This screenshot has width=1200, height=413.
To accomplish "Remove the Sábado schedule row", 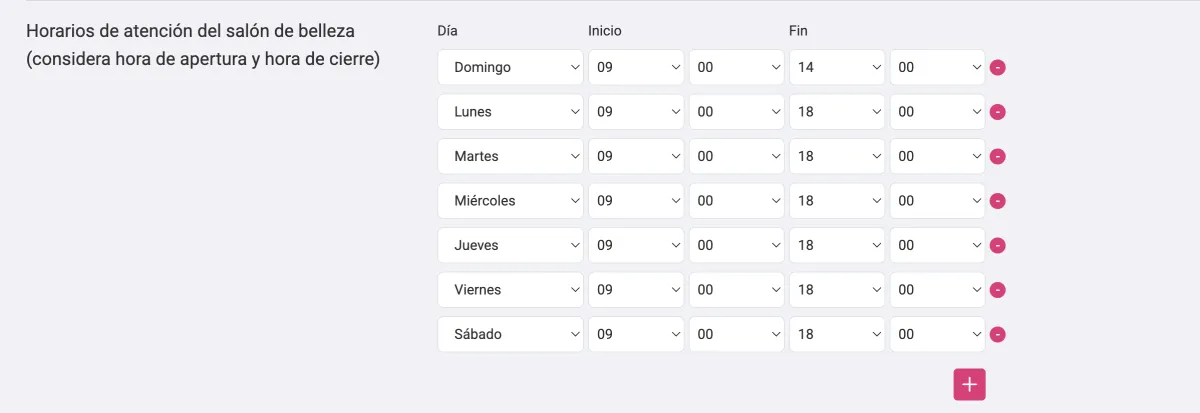I will click(x=997, y=335).
